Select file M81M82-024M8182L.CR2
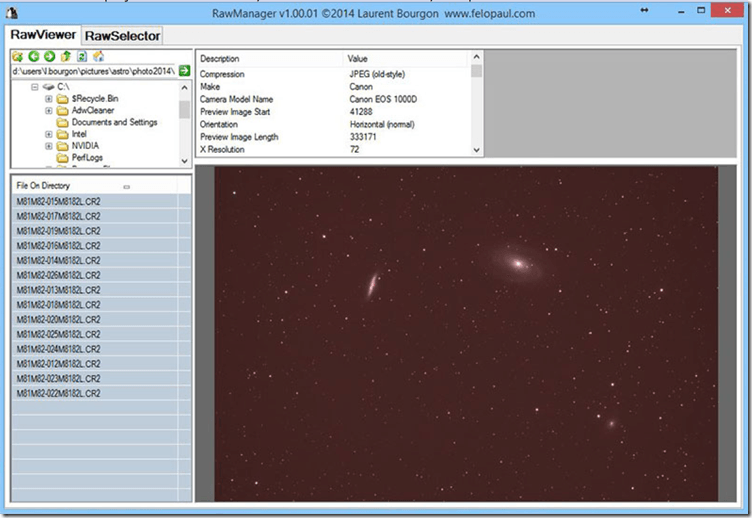 (x=94, y=349)
